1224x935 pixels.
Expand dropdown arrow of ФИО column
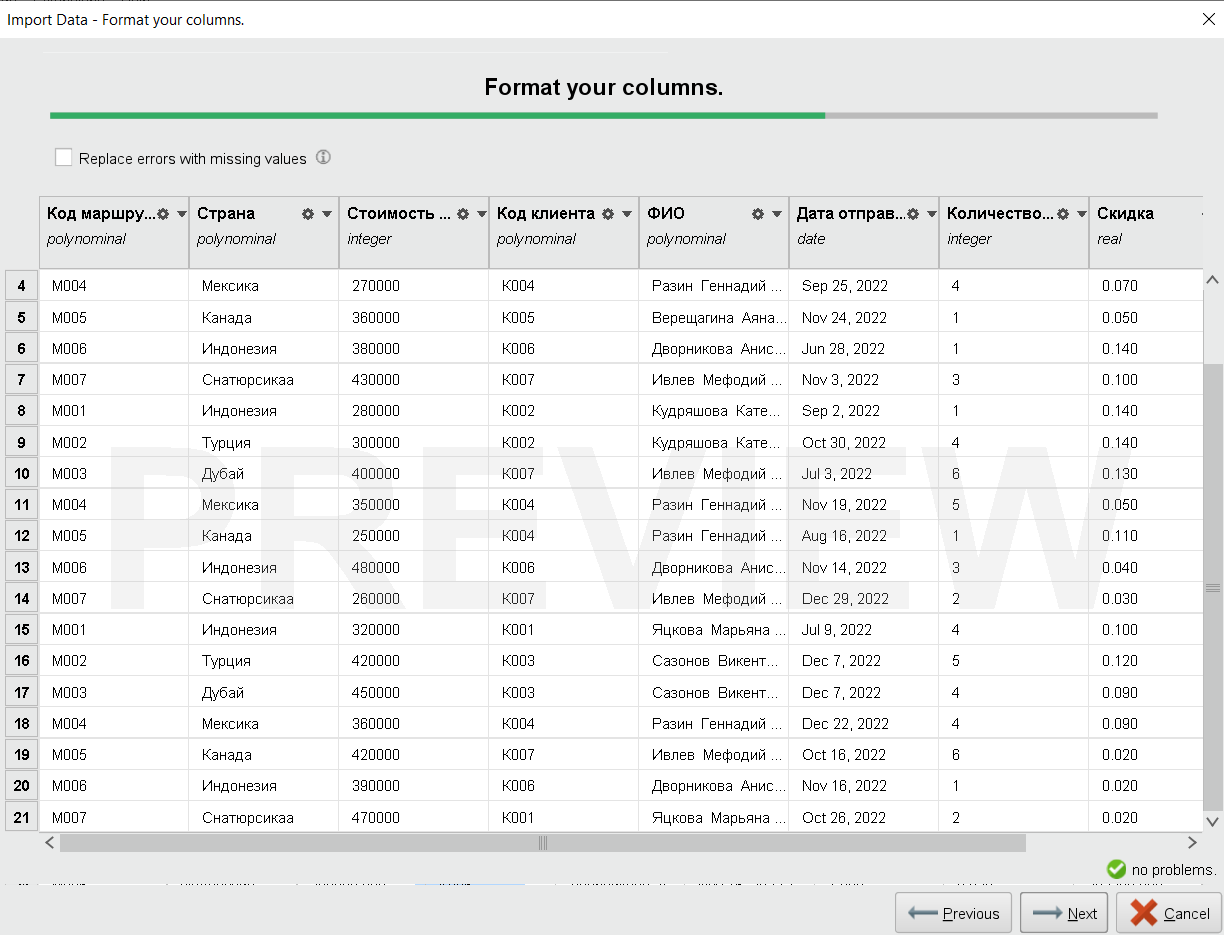[x=777, y=214]
